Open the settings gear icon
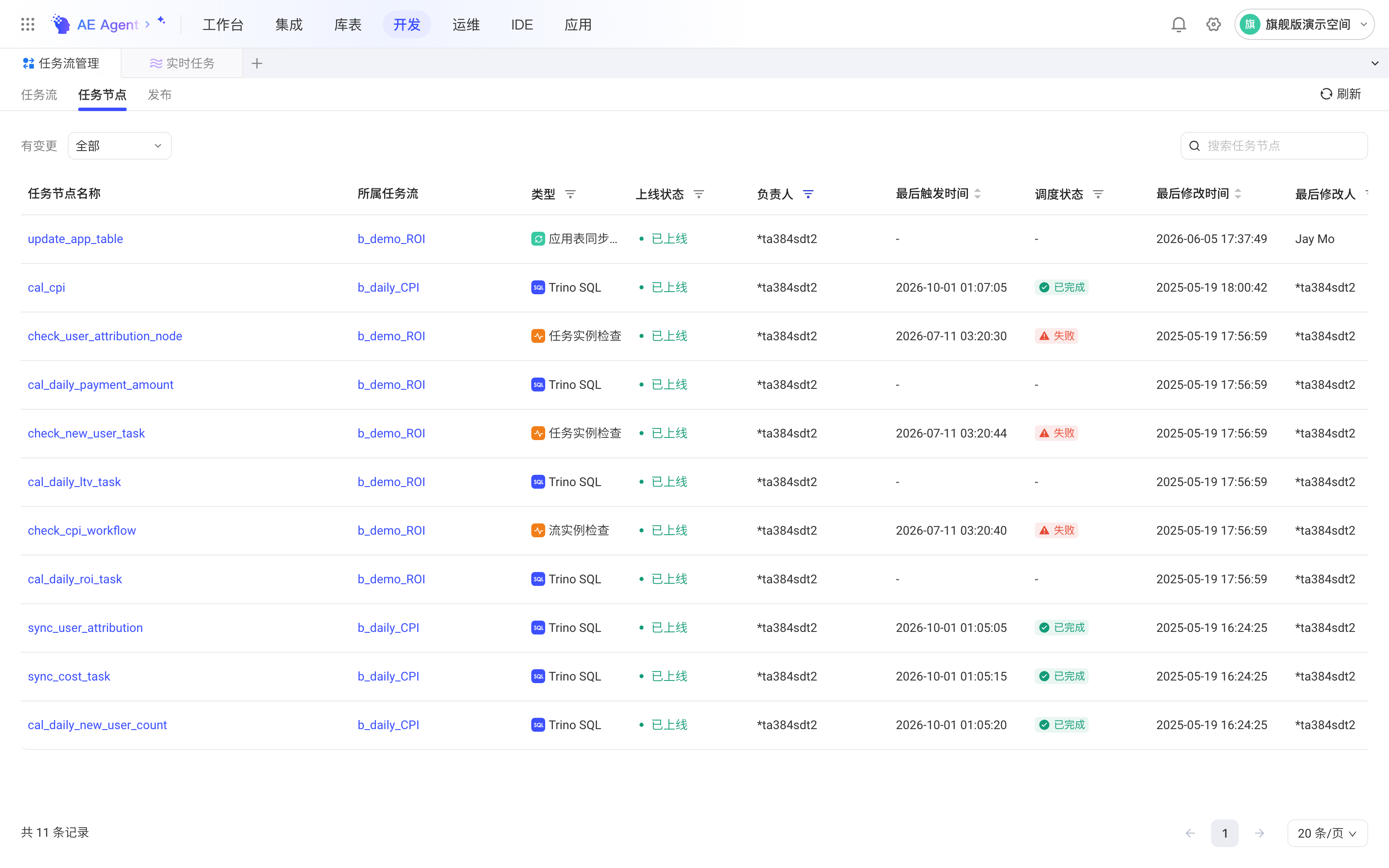The image size is (1389, 868). (x=1213, y=24)
